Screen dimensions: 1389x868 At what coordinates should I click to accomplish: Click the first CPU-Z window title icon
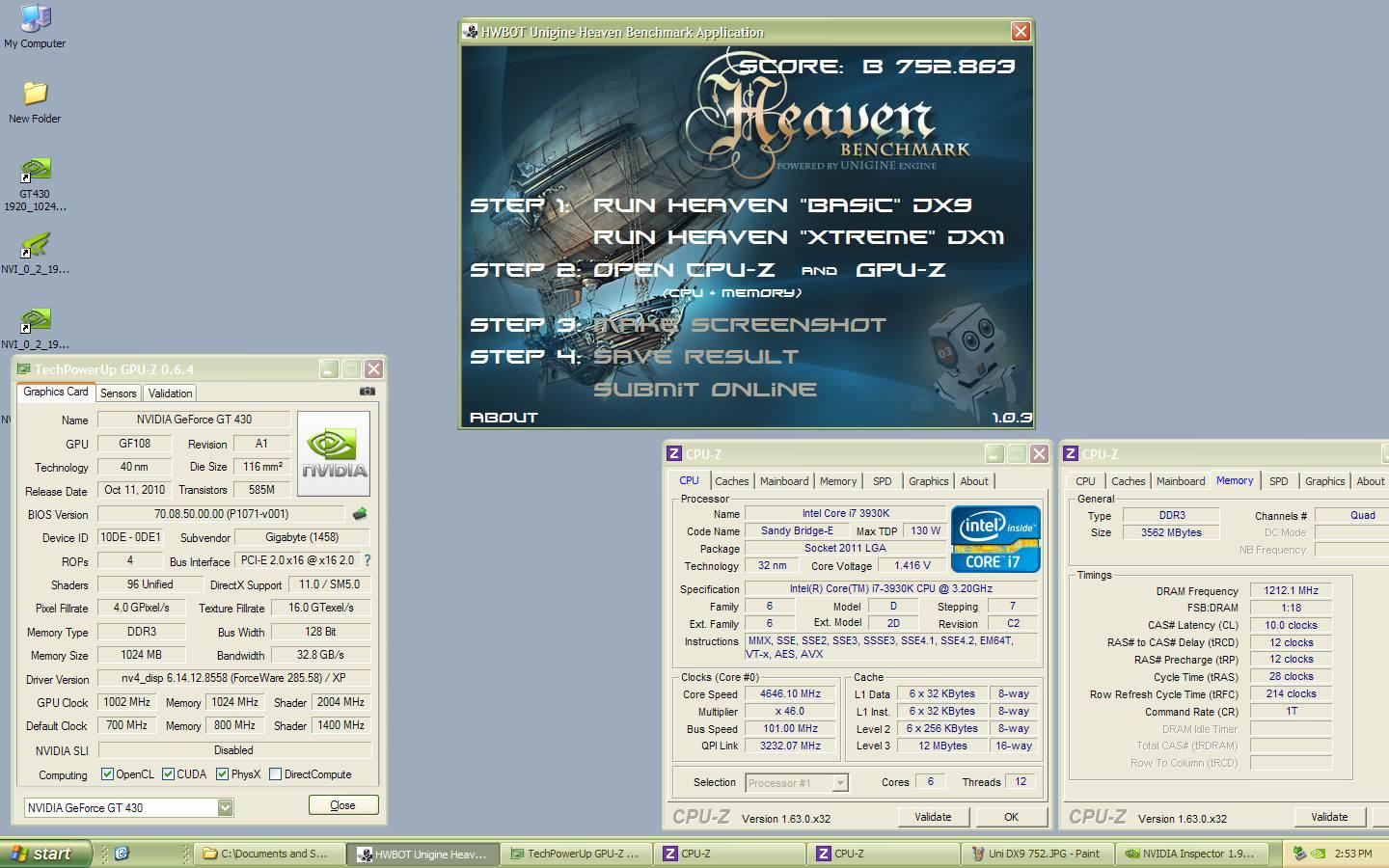click(x=675, y=453)
